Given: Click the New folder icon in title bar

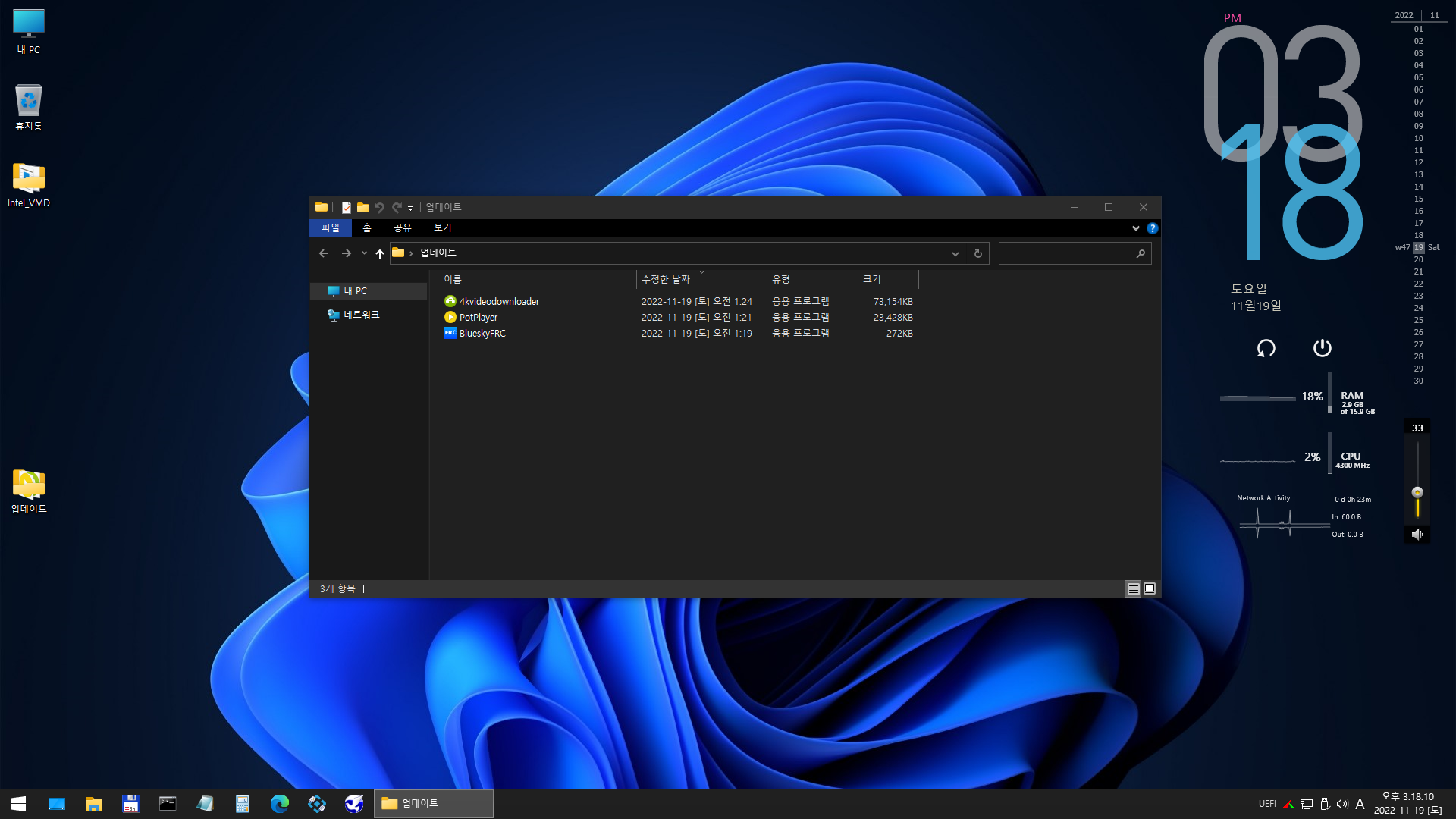Looking at the screenshot, I should coord(363,207).
